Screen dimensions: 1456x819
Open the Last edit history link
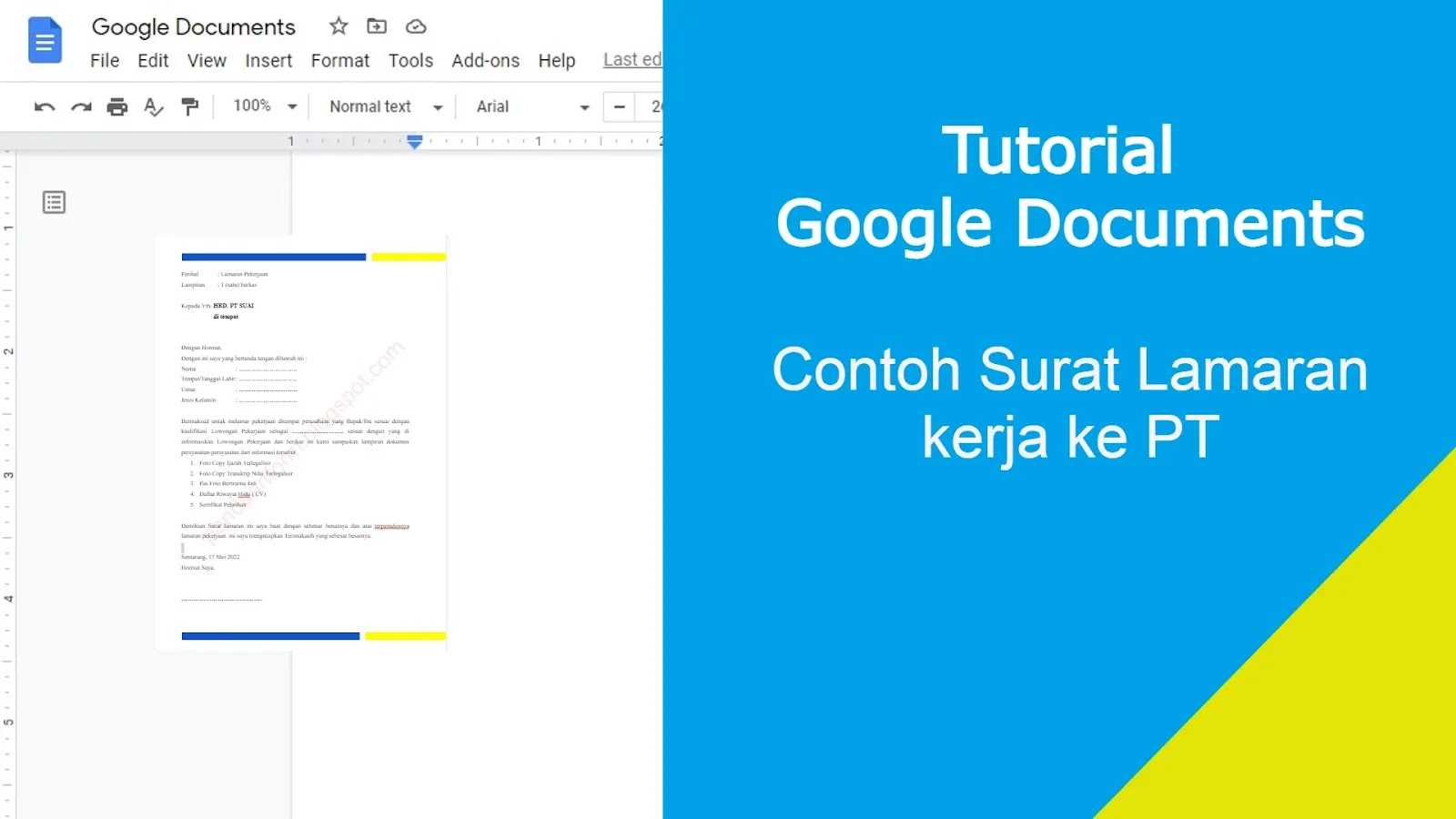(x=632, y=60)
